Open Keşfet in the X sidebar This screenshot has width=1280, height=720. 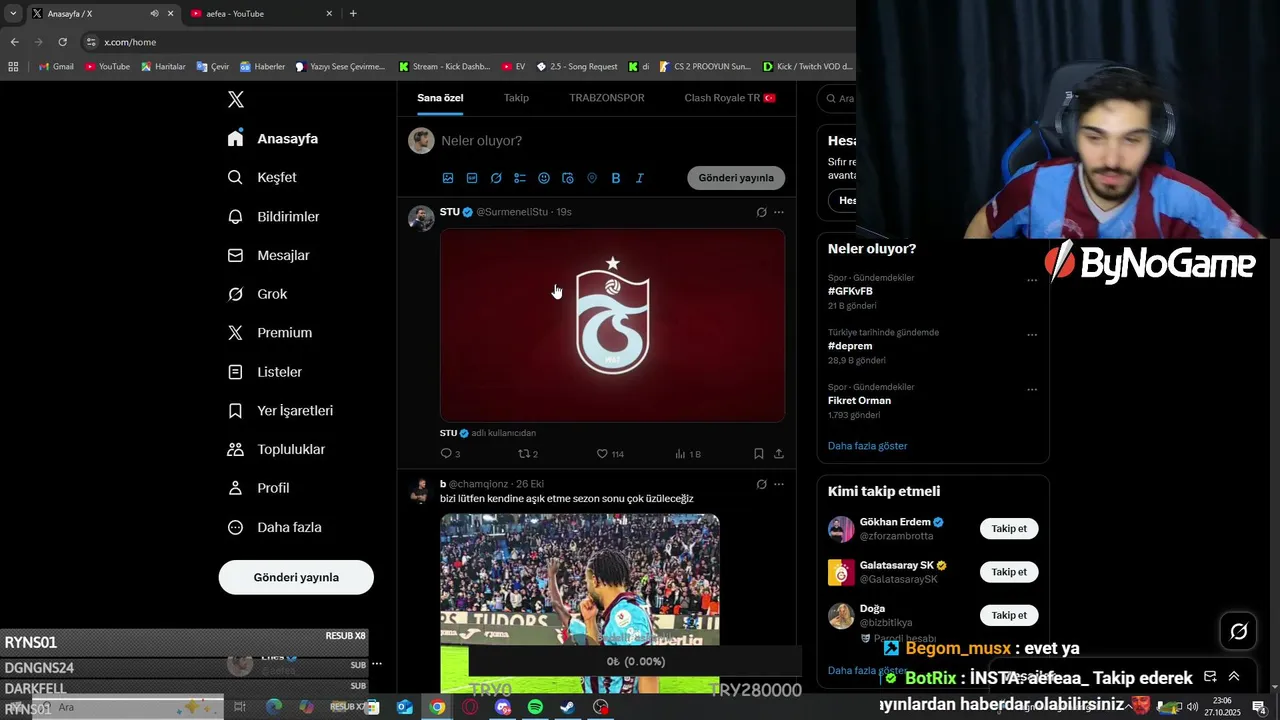262,177
